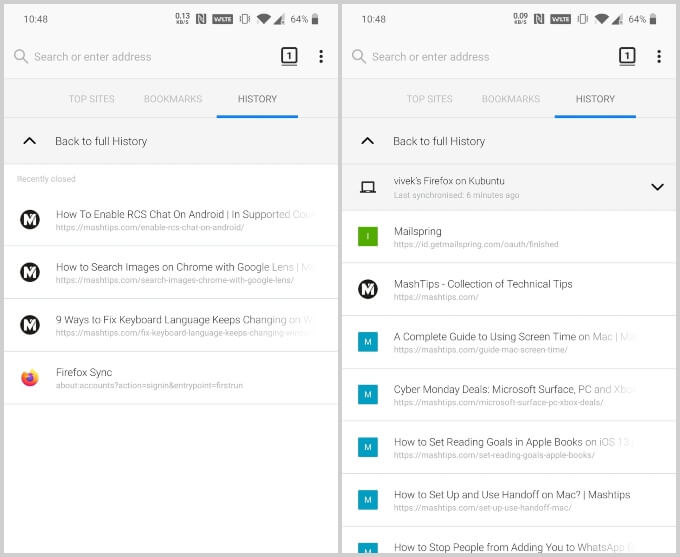Tap Wi-Fi icon in right status bar
Screen dimensions: 680x557
click(x=602, y=19)
